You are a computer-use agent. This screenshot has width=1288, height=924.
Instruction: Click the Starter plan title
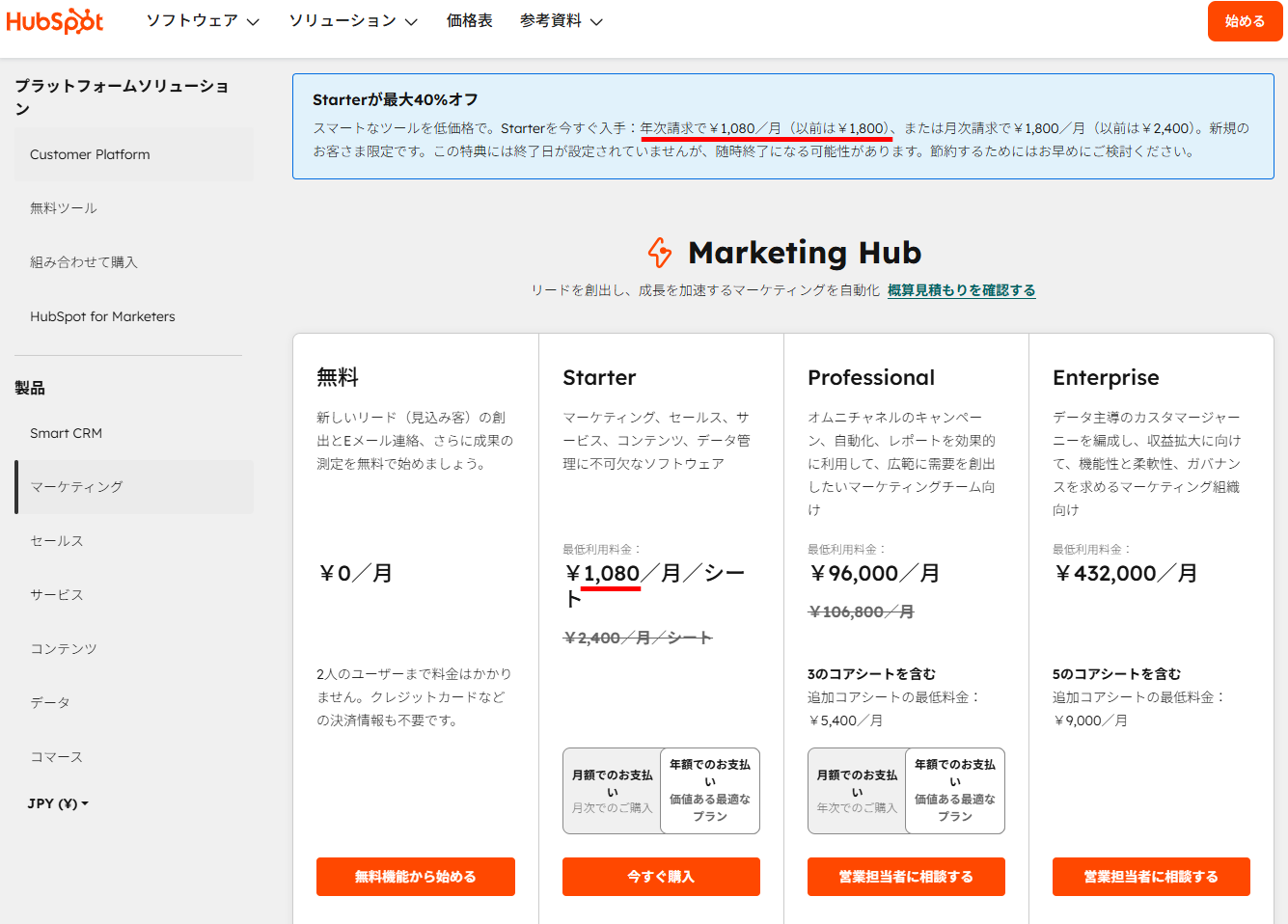pos(599,377)
